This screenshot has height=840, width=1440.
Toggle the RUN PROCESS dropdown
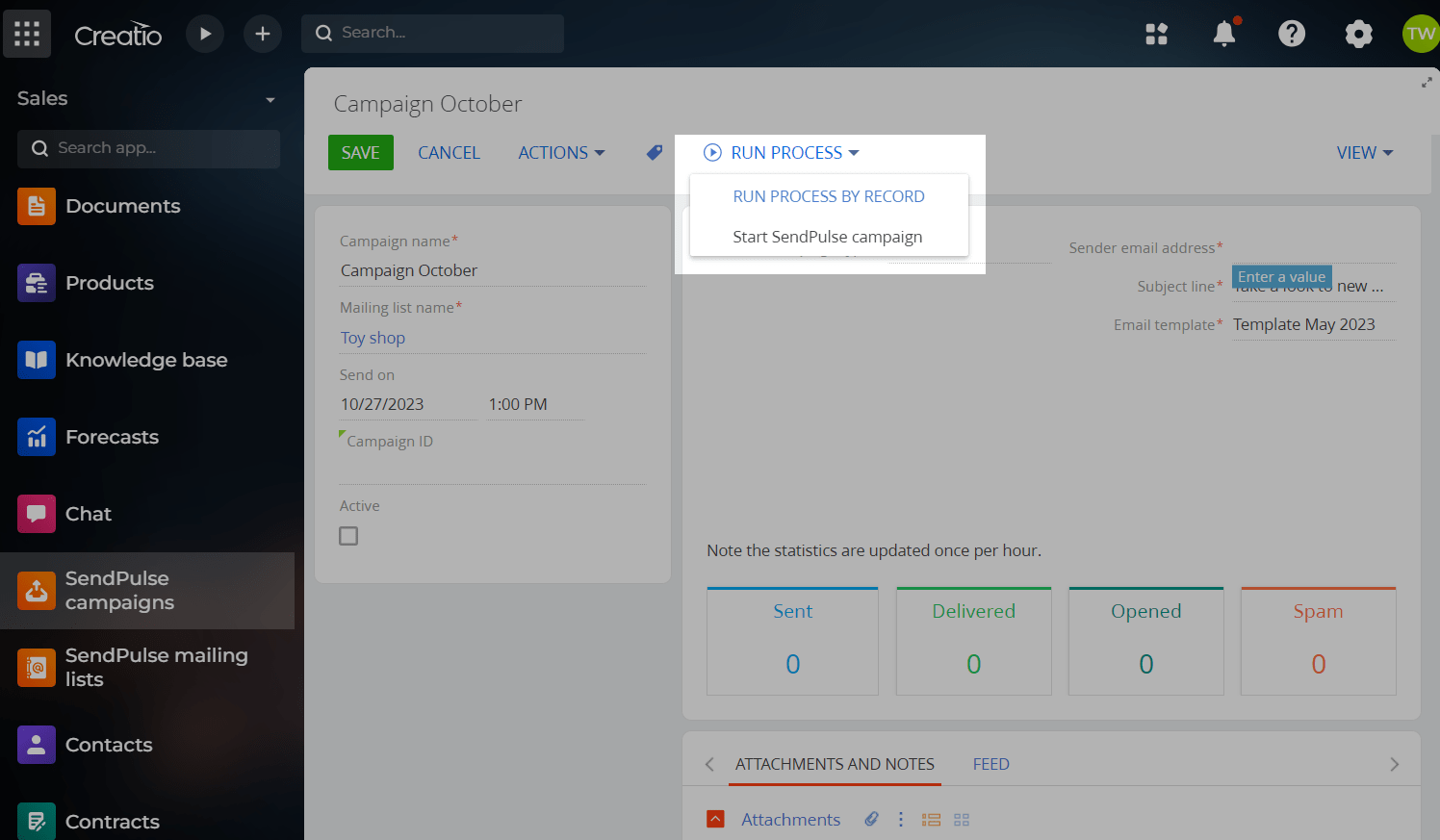[782, 153]
